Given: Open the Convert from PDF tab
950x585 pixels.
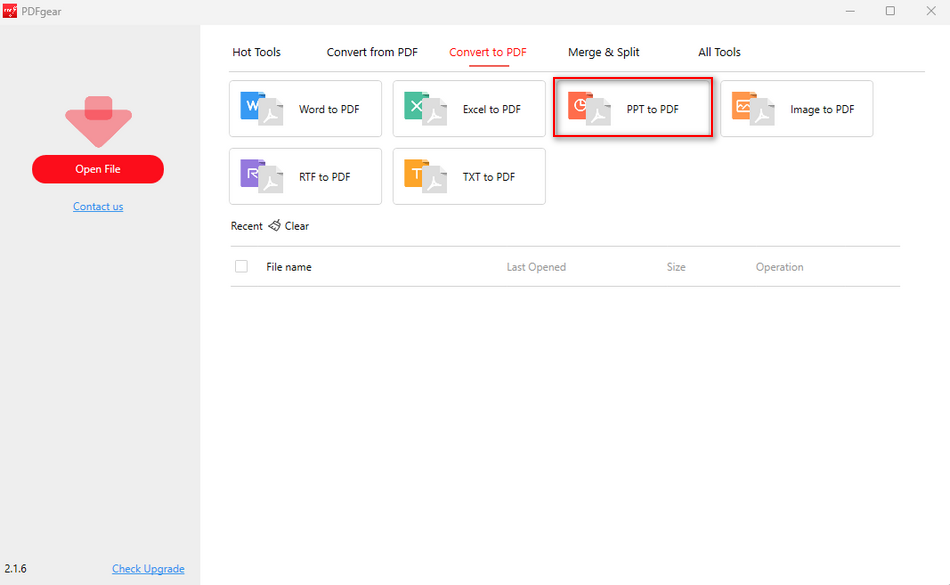Looking at the screenshot, I should (372, 51).
